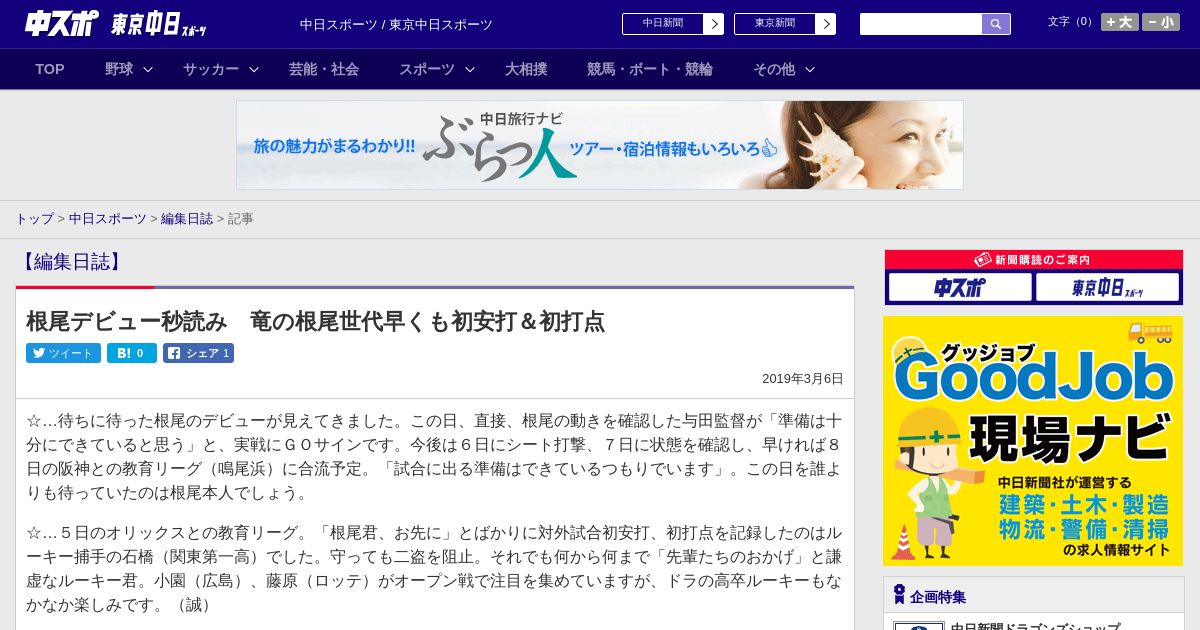Click the 企画特集 sidebar heading
This screenshot has height=630, width=1200.
[938, 597]
